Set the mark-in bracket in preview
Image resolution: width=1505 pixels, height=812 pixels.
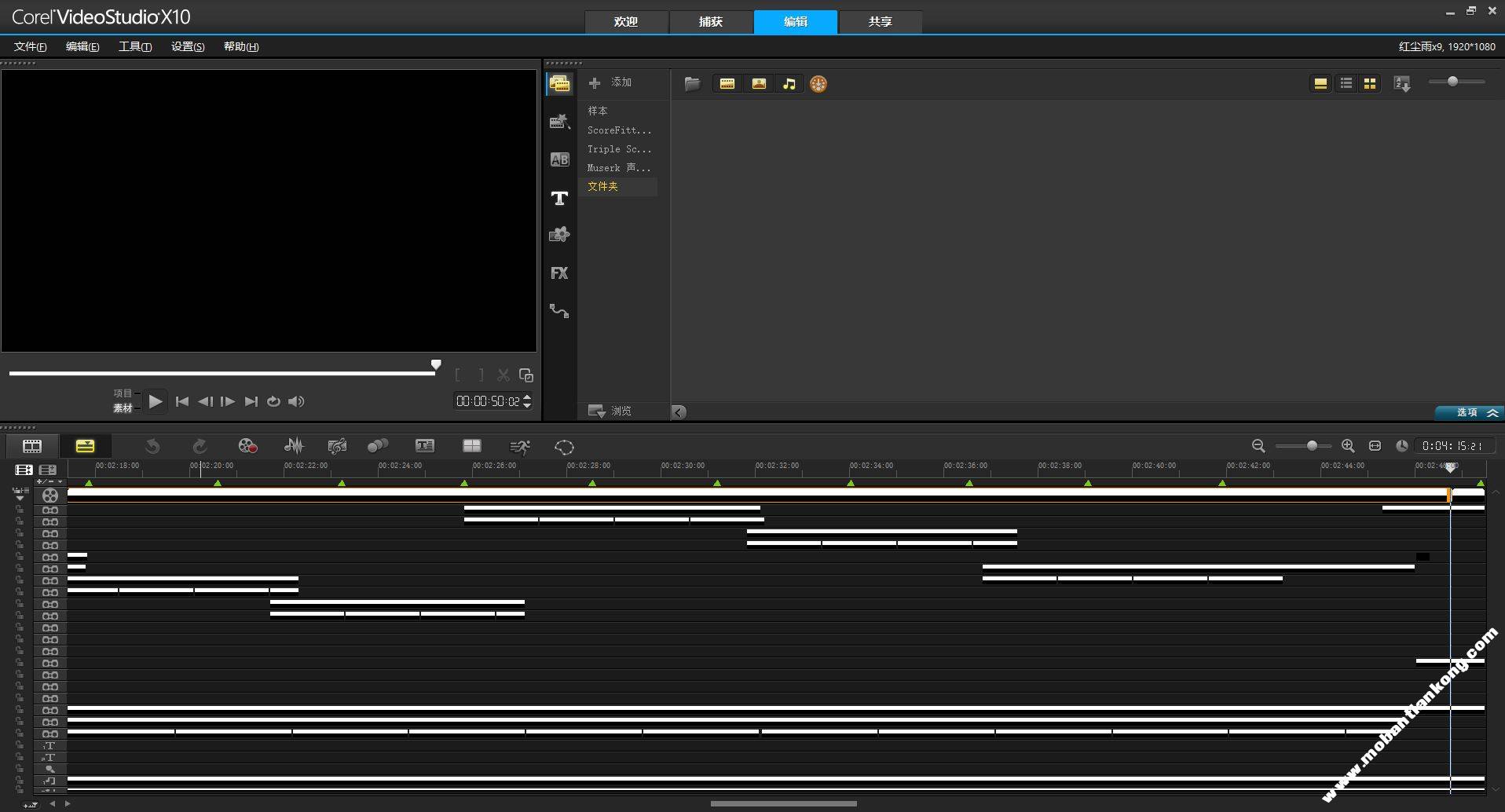point(458,375)
